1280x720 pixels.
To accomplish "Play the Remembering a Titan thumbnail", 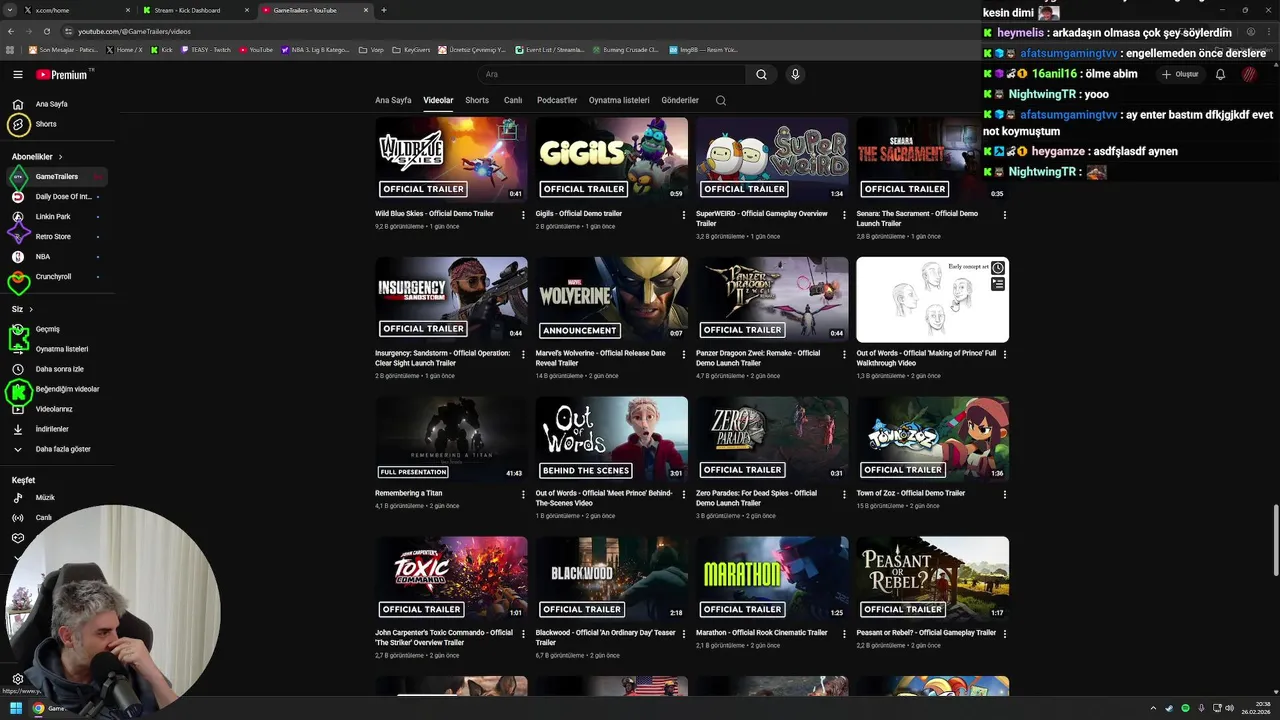I will [451, 439].
